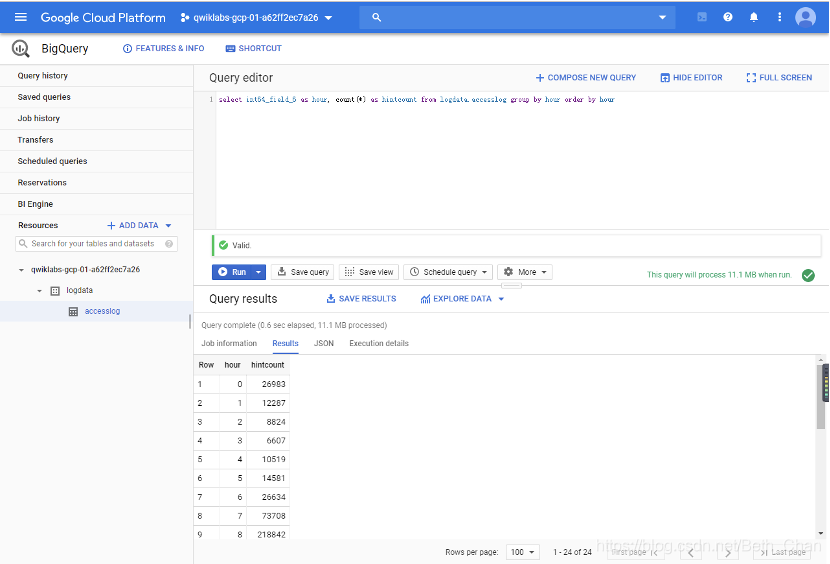Viewport: 830px width, 564px height.
Task: Open Reservations
Action: pos(42,183)
